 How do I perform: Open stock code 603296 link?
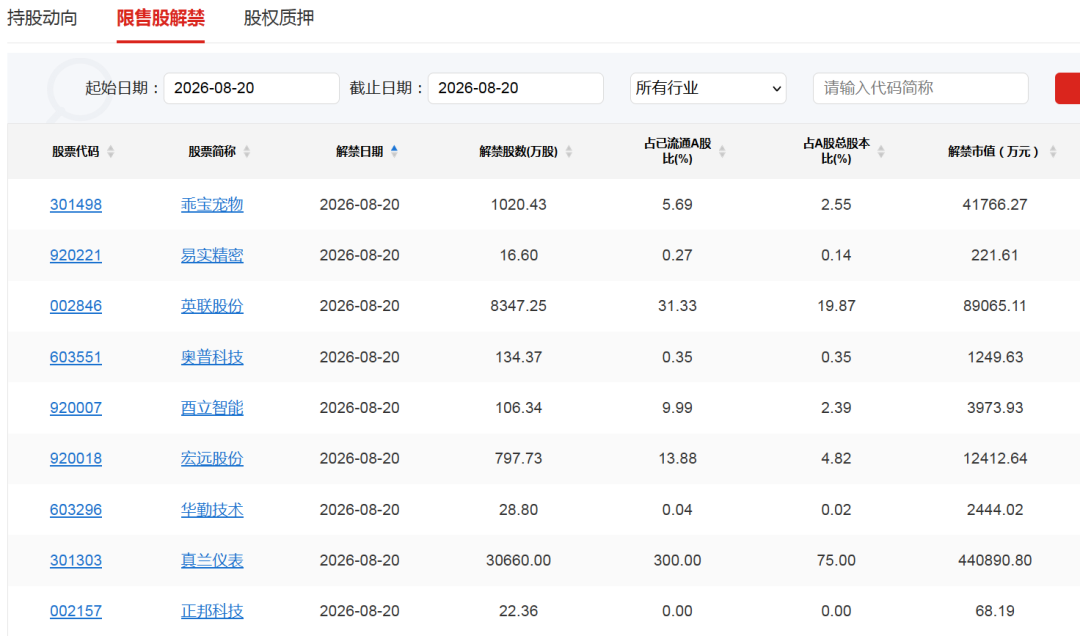coord(76,510)
